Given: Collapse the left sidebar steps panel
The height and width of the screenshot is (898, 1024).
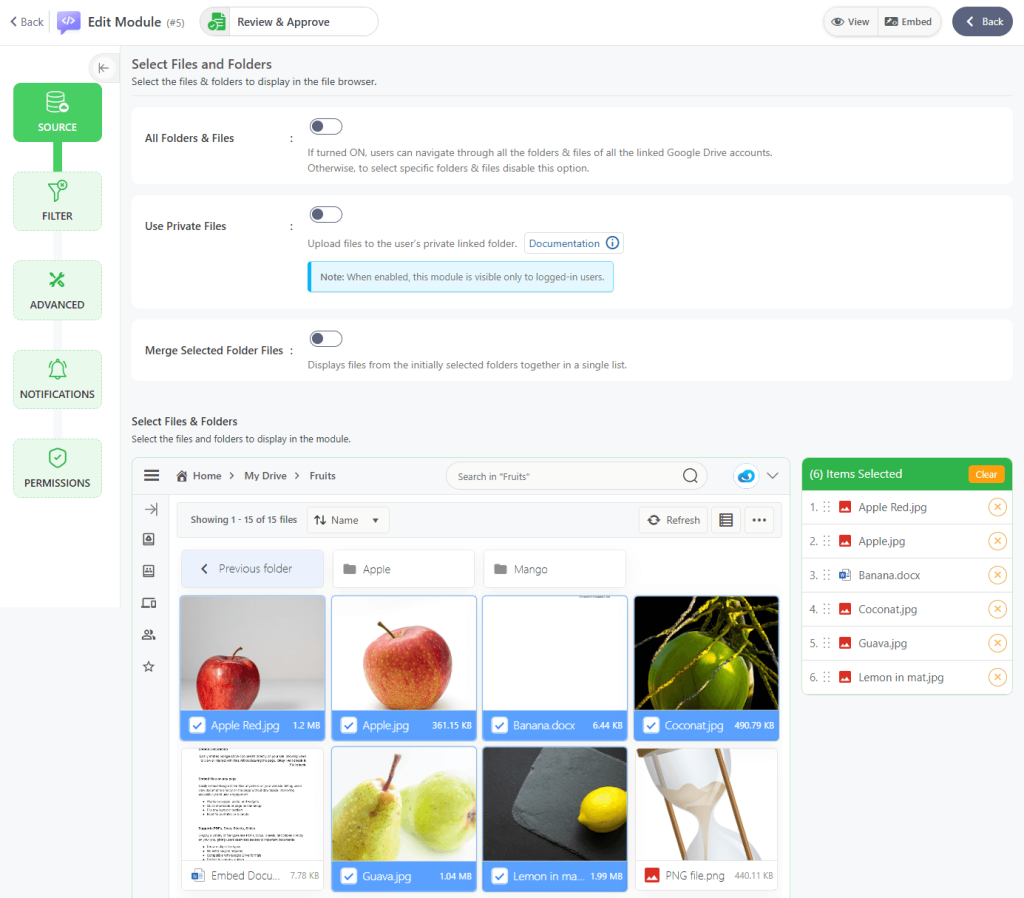Looking at the screenshot, I should [x=103, y=68].
